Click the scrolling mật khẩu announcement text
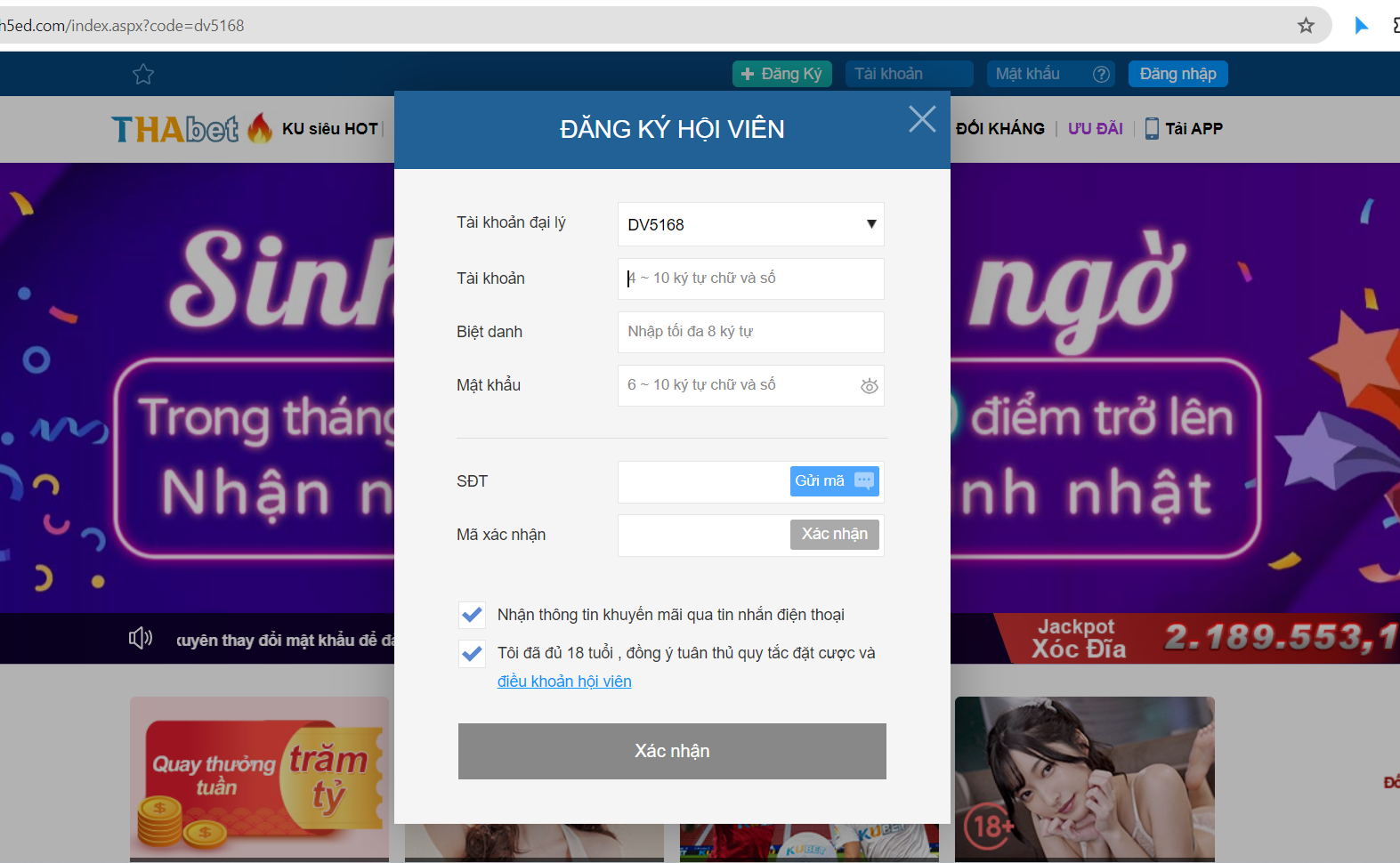This screenshot has height=863, width=1400. click(x=285, y=640)
